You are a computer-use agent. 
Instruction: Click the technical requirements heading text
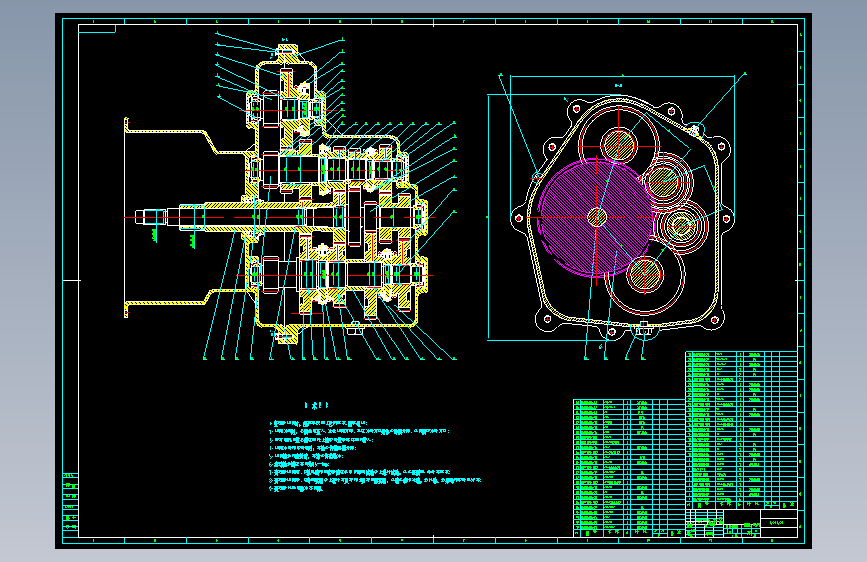coord(317,405)
